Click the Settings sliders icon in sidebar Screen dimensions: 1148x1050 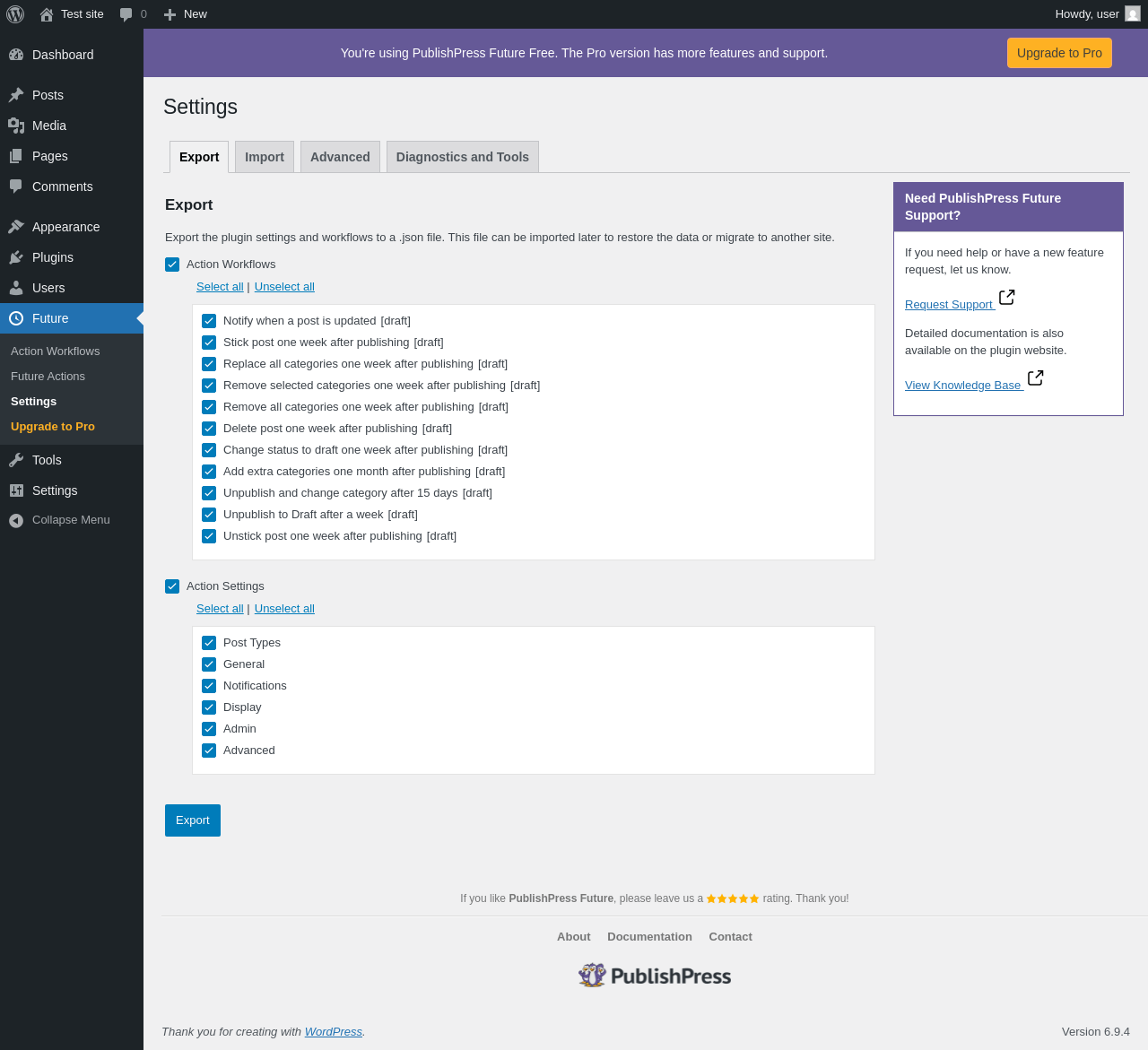pyautogui.click(x=16, y=490)
